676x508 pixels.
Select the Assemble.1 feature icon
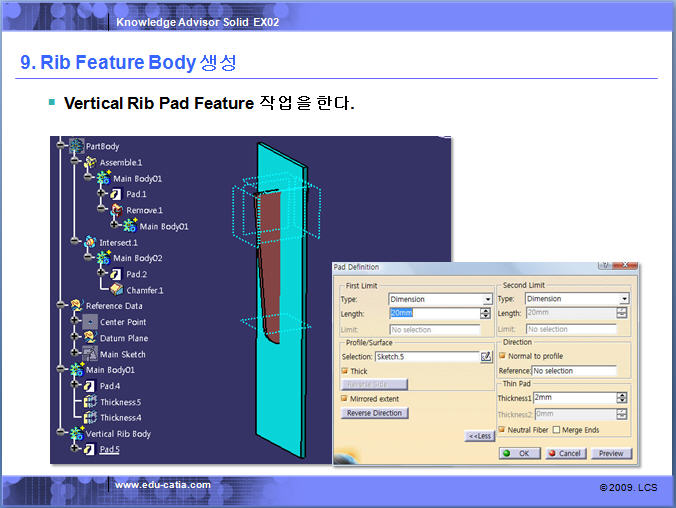pyautogui.click(x=89, y=162)
